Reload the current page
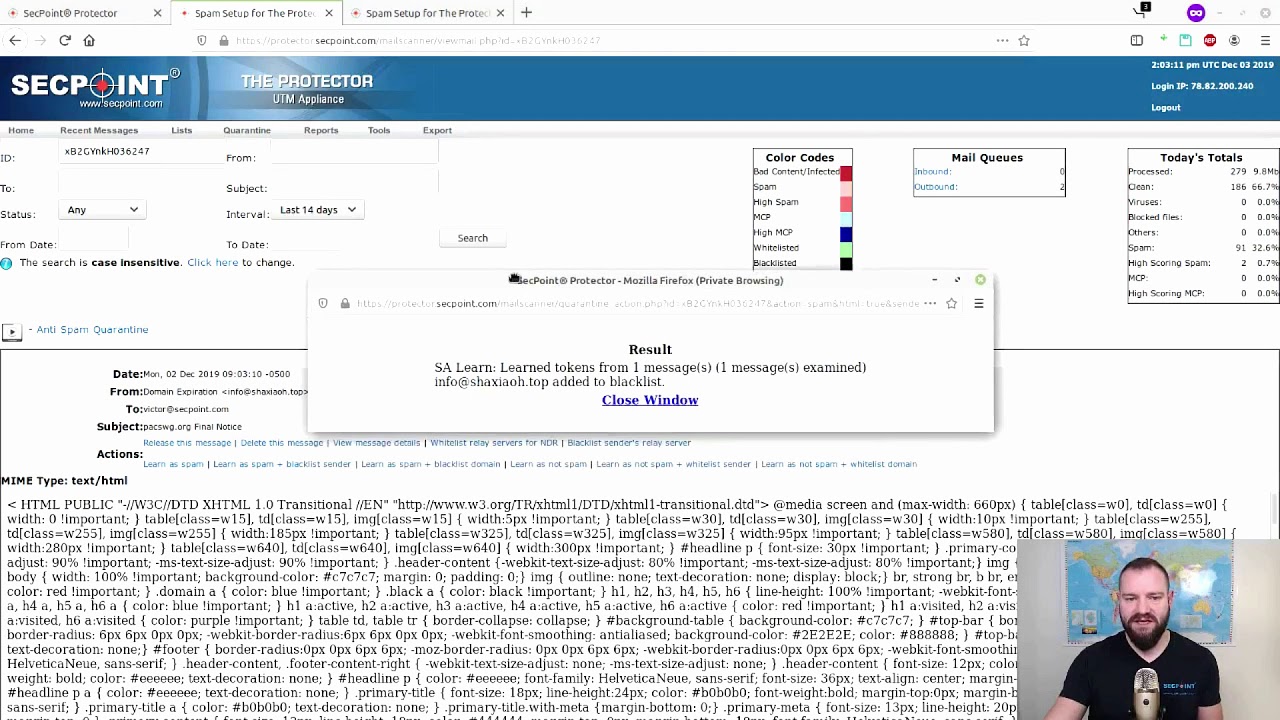The height and width of the screenshot is (720, 1280). click(x=65, y=40)
